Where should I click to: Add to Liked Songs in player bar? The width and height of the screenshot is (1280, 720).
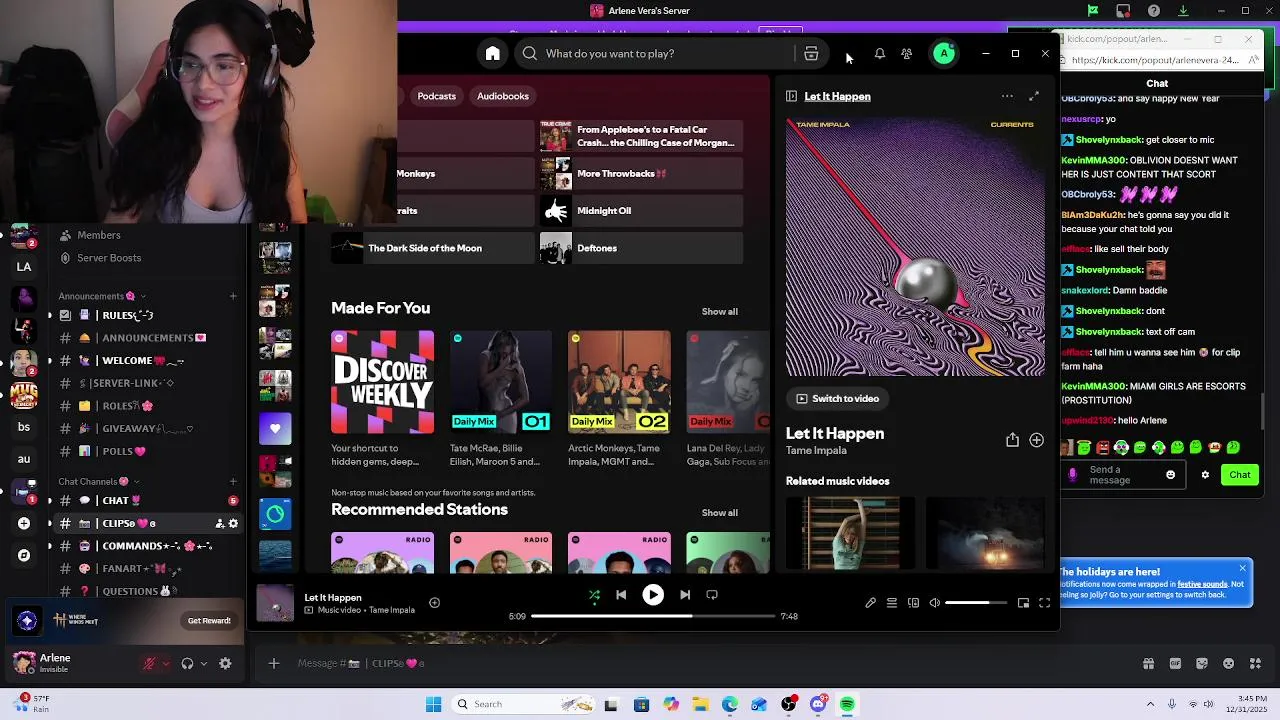(x=434, y=602)
